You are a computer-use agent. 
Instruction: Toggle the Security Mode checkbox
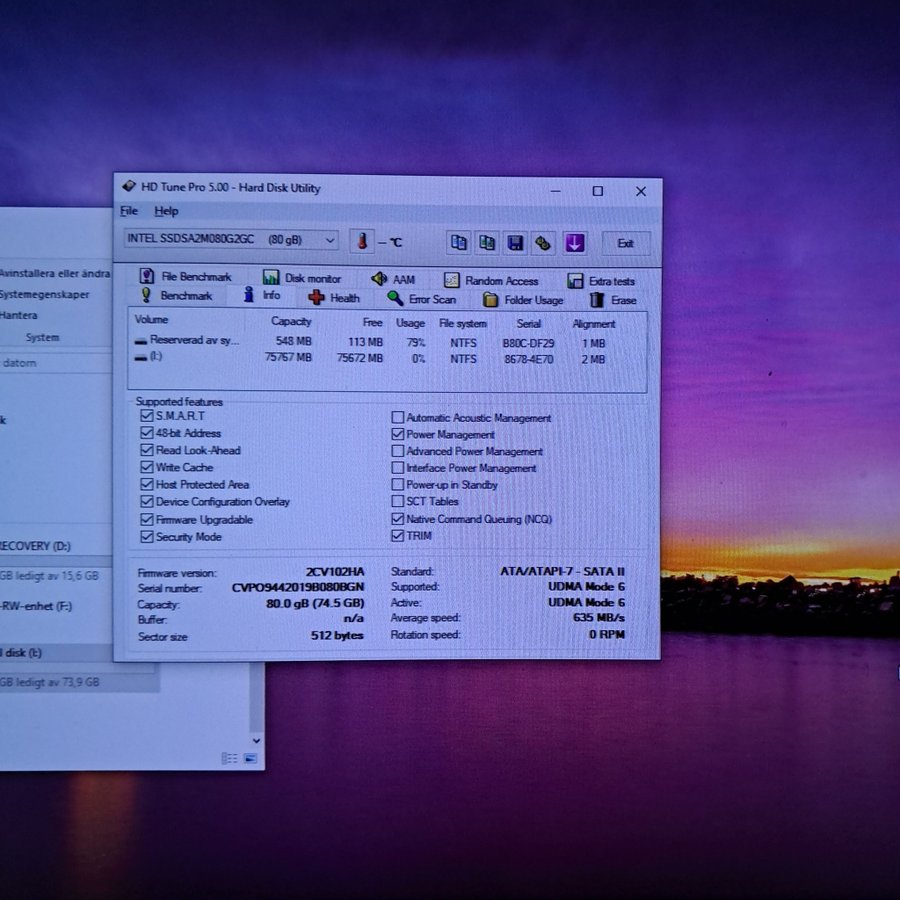point(147,537)
